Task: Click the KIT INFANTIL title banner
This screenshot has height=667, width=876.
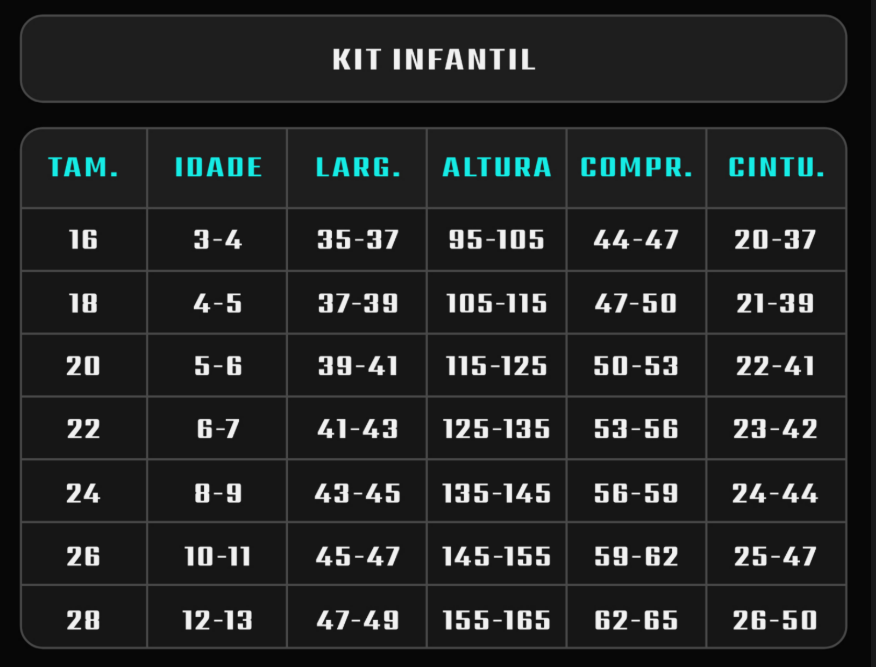Action: click(x=434, y=59)
